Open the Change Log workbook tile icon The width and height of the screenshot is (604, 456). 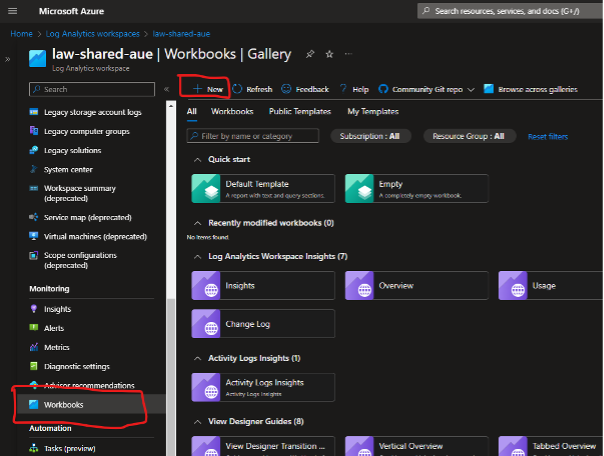206,324
